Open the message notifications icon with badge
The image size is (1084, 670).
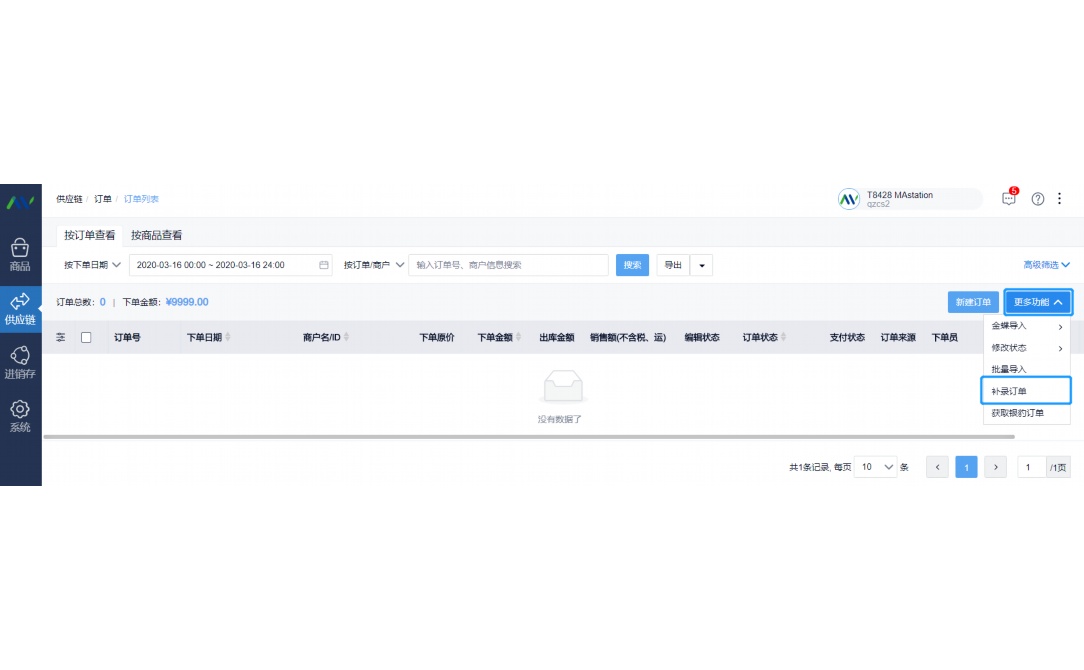tap(1009, 198)
